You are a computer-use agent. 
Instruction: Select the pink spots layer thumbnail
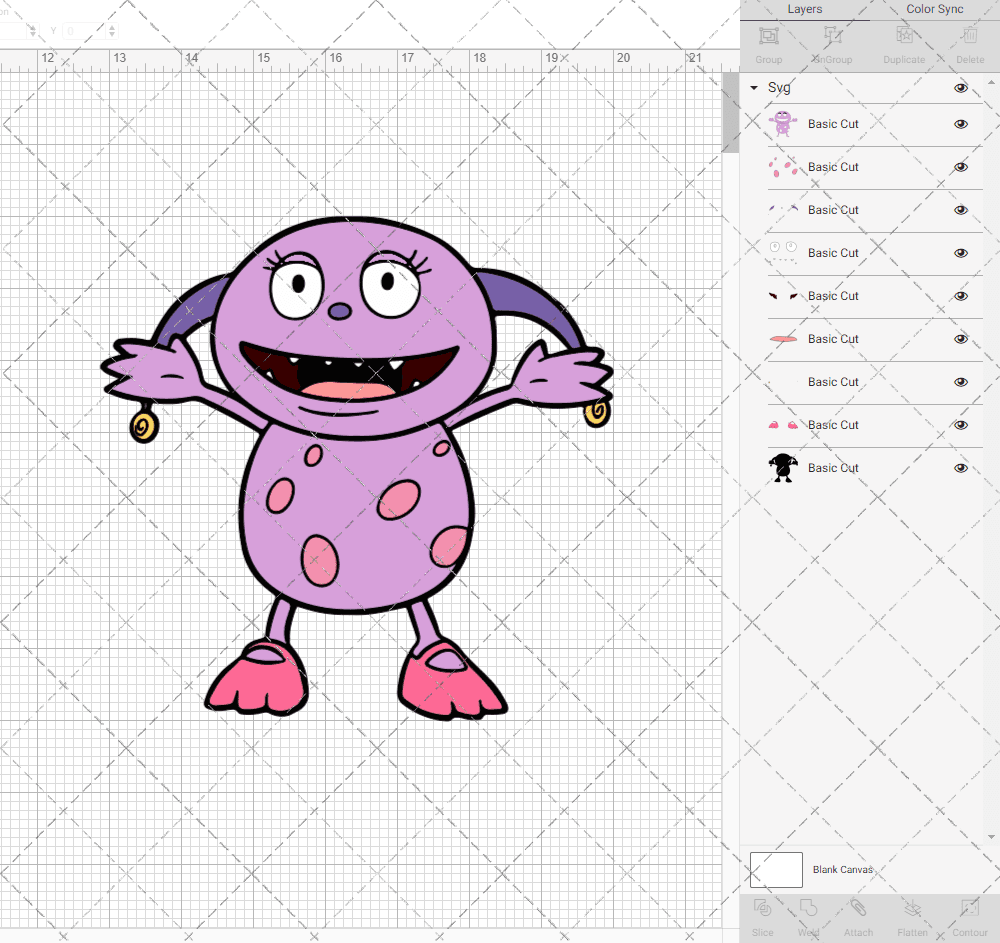click(783, 167)
